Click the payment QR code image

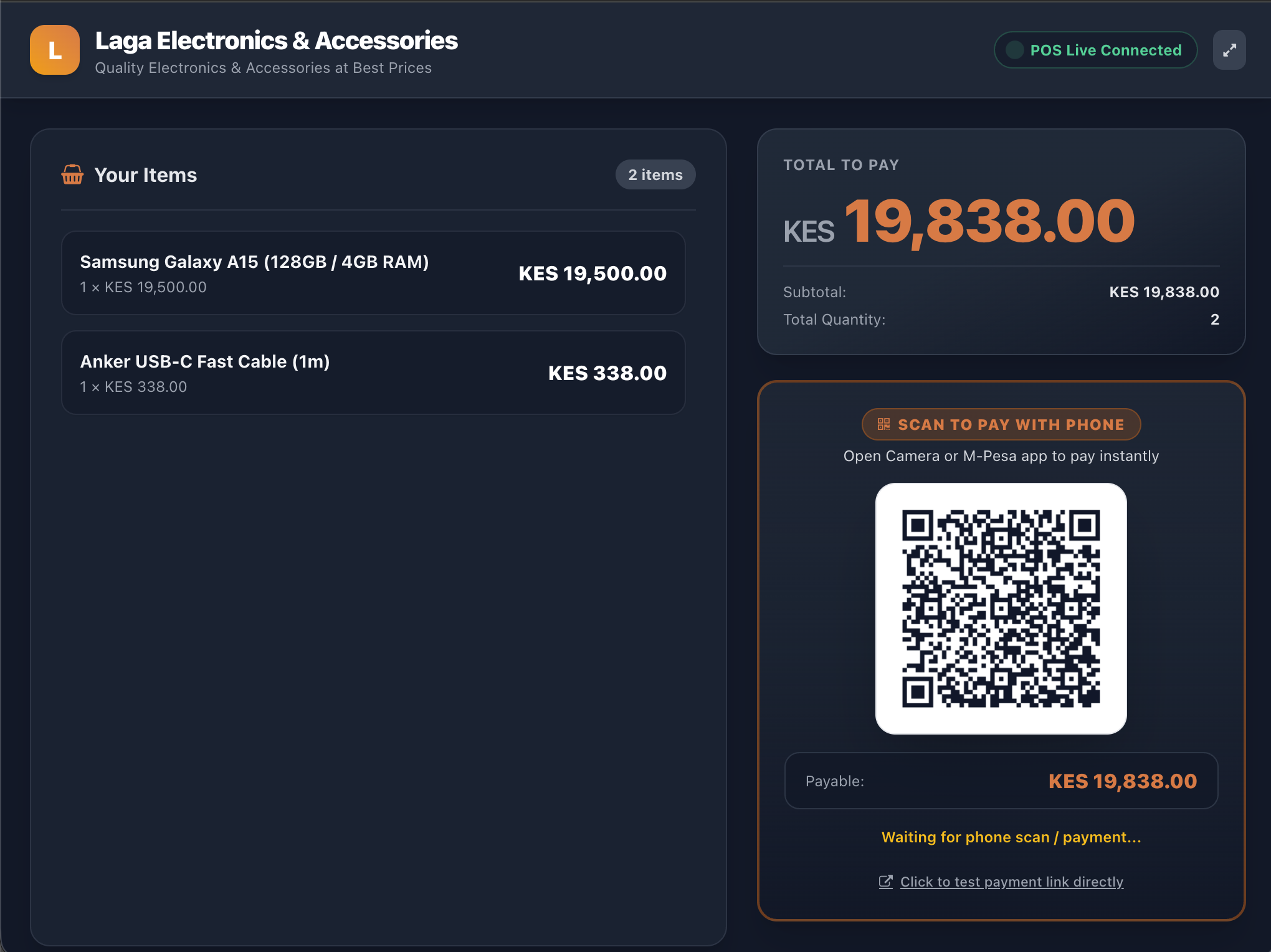pyautogui.click(x=1001, y=609)
